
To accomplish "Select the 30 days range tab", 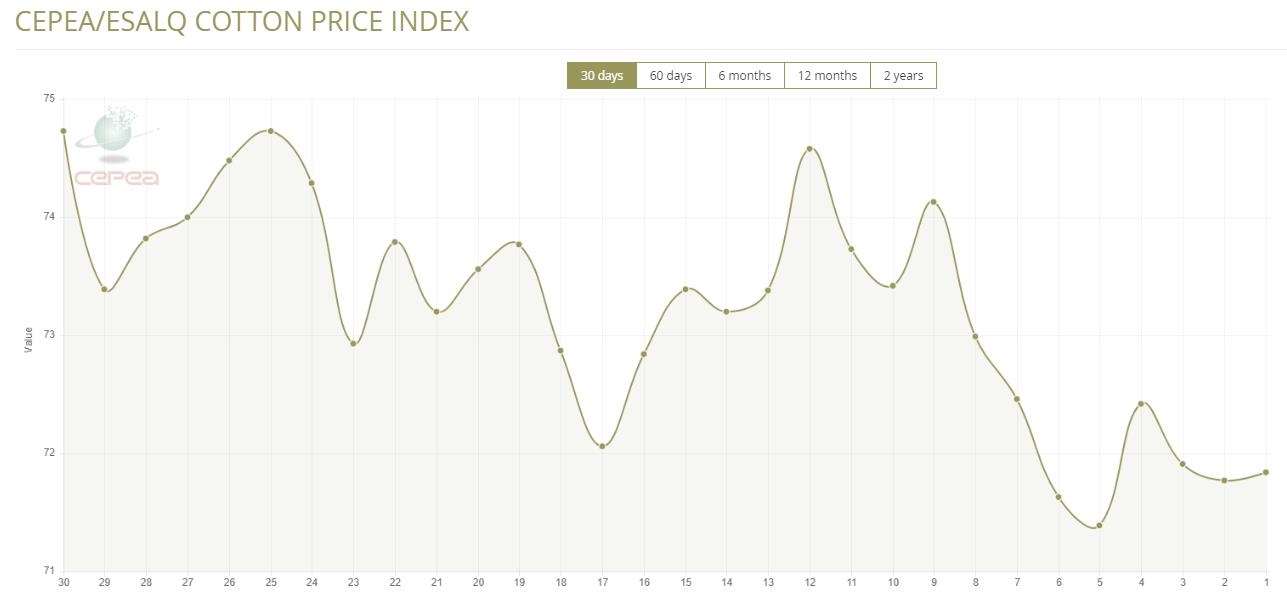I will pos(601,76).
